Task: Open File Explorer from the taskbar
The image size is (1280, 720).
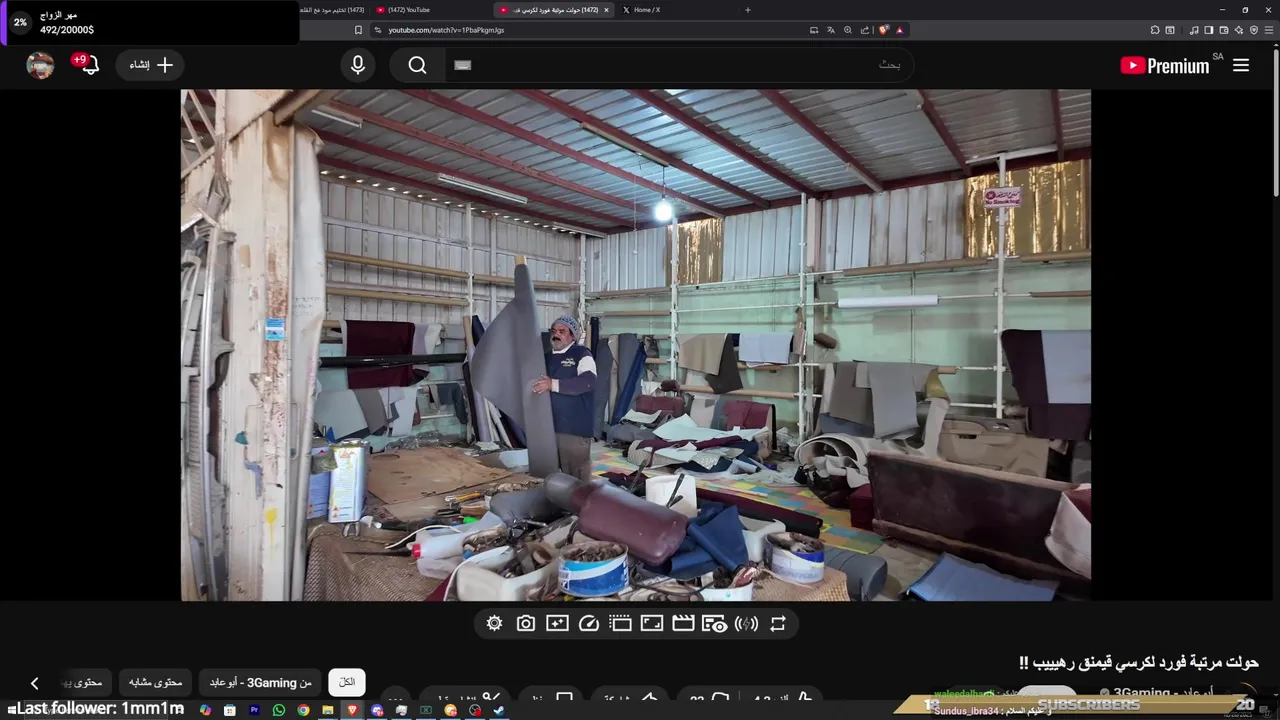Action: [327, 710]
